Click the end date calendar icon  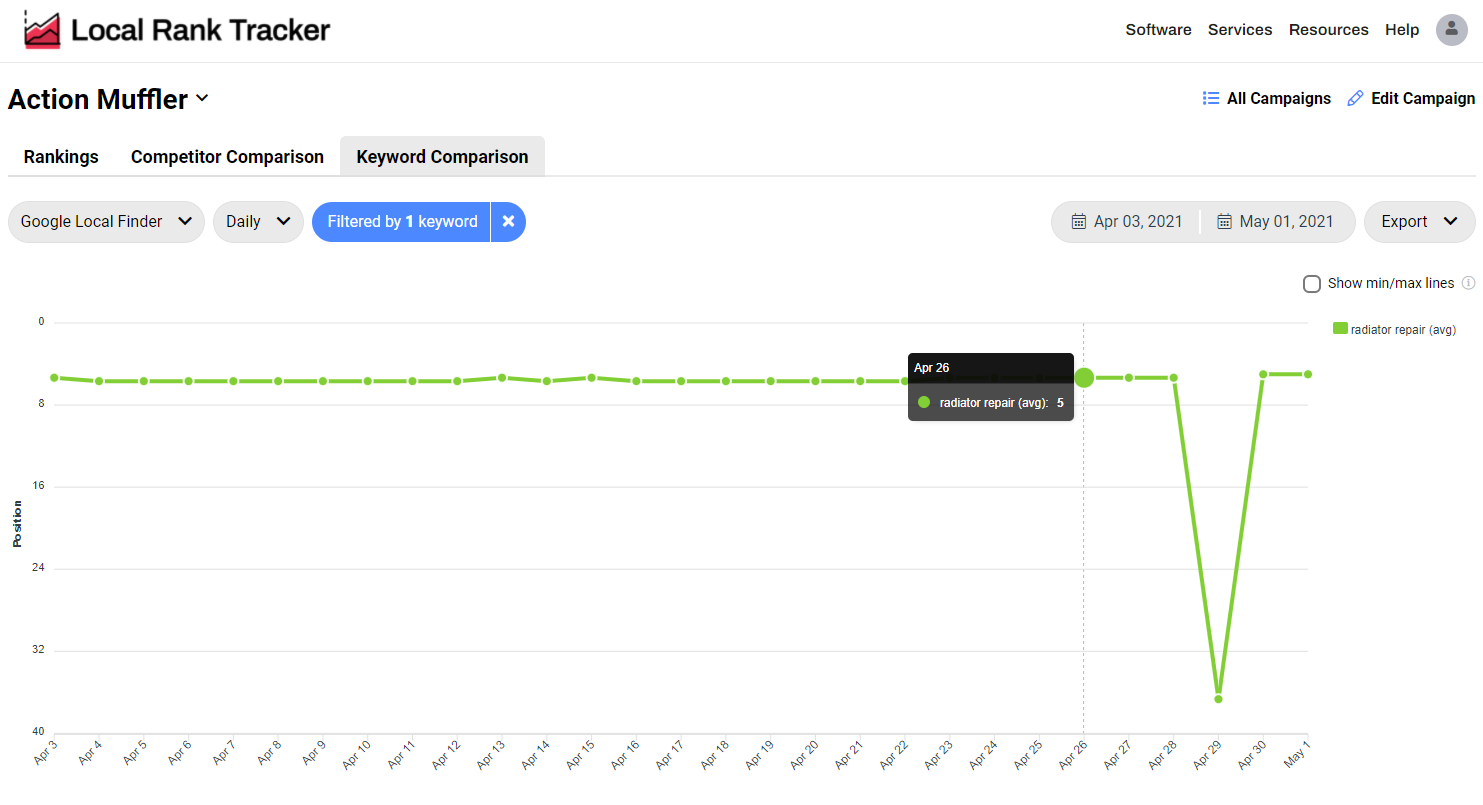point(1224,222)
